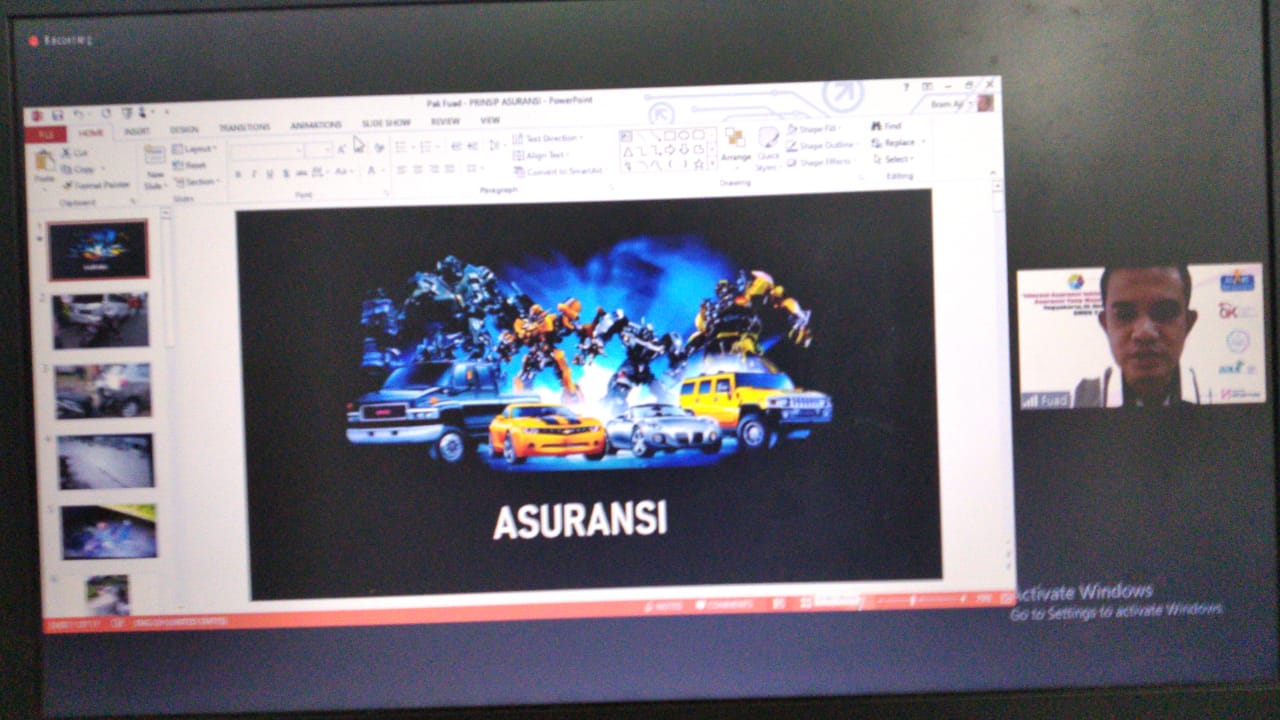The height and width of the screenshot is (720, 1280).
Task: Open the TRANSITIONS ribbon tab
Action: pos(244,127)
